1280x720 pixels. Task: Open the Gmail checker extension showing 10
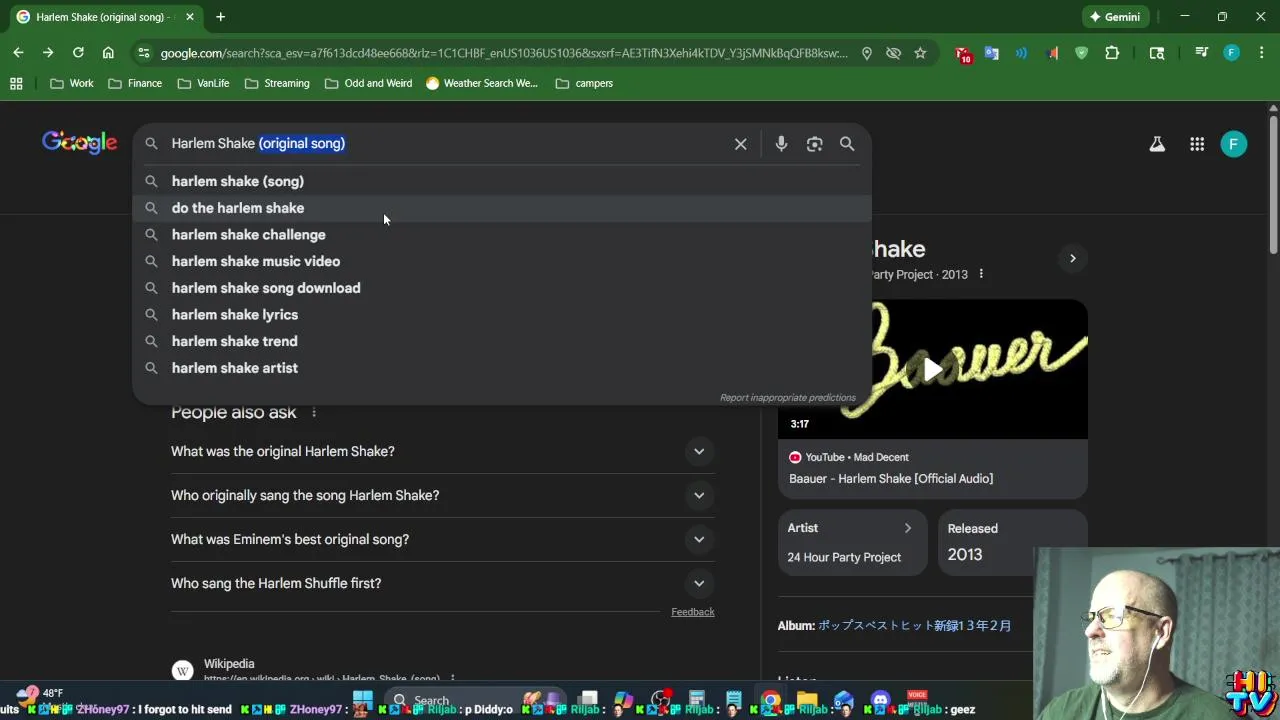click(962, 54)
